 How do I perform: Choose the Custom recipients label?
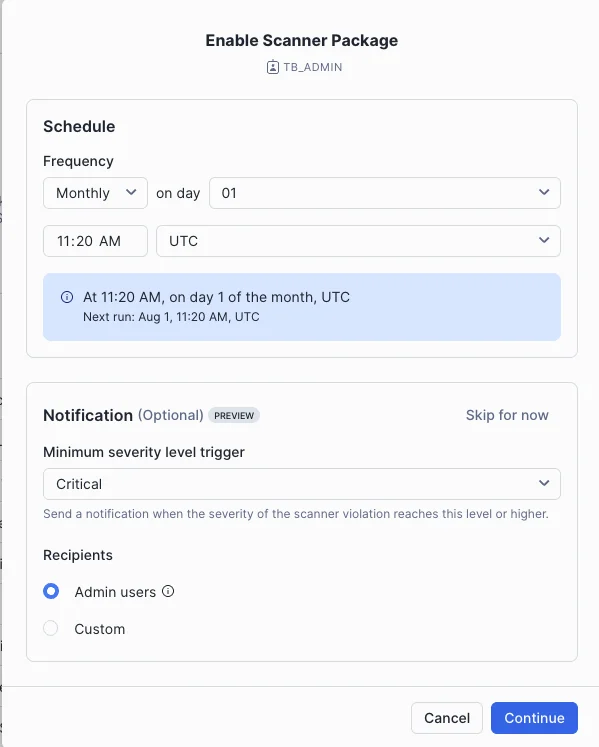[100, 629]
